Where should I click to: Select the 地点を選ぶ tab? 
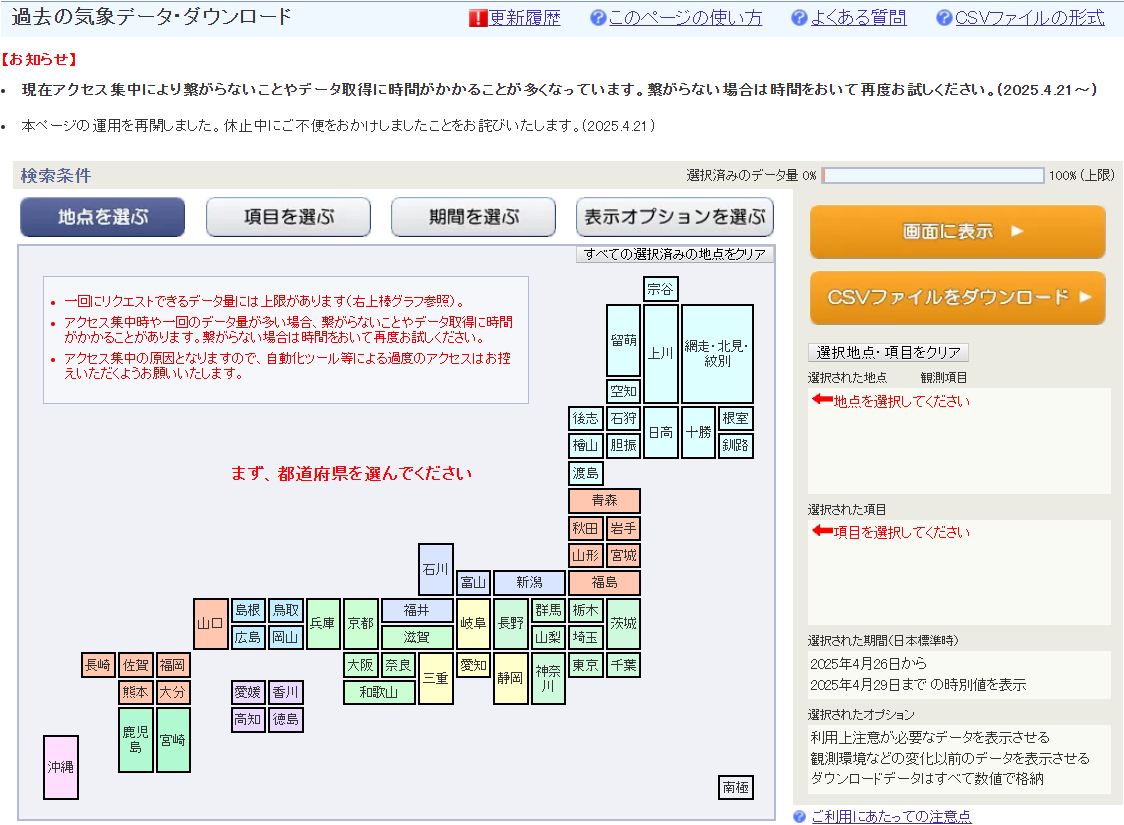pyautogui.click(x=102, y=217)
